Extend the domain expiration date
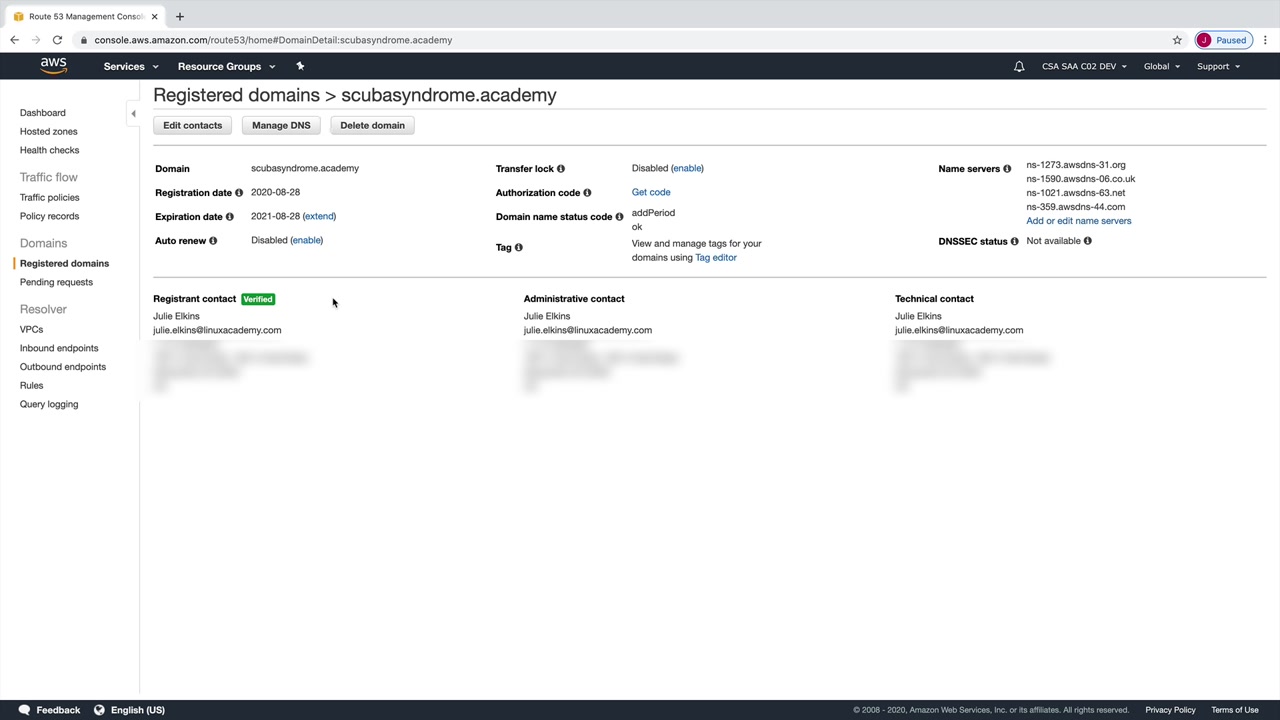Viewport: 1280px width, 720px height. tap(319, 216)
